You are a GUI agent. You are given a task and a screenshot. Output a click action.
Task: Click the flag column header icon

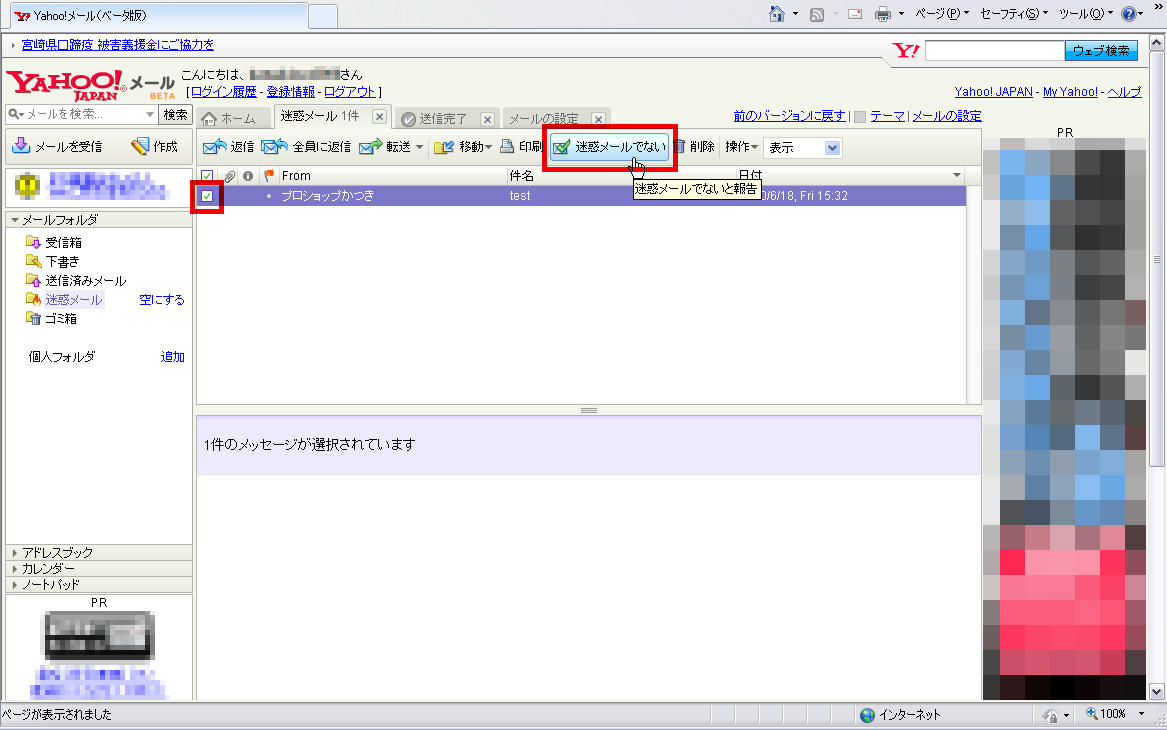click(x=269, y=176)
